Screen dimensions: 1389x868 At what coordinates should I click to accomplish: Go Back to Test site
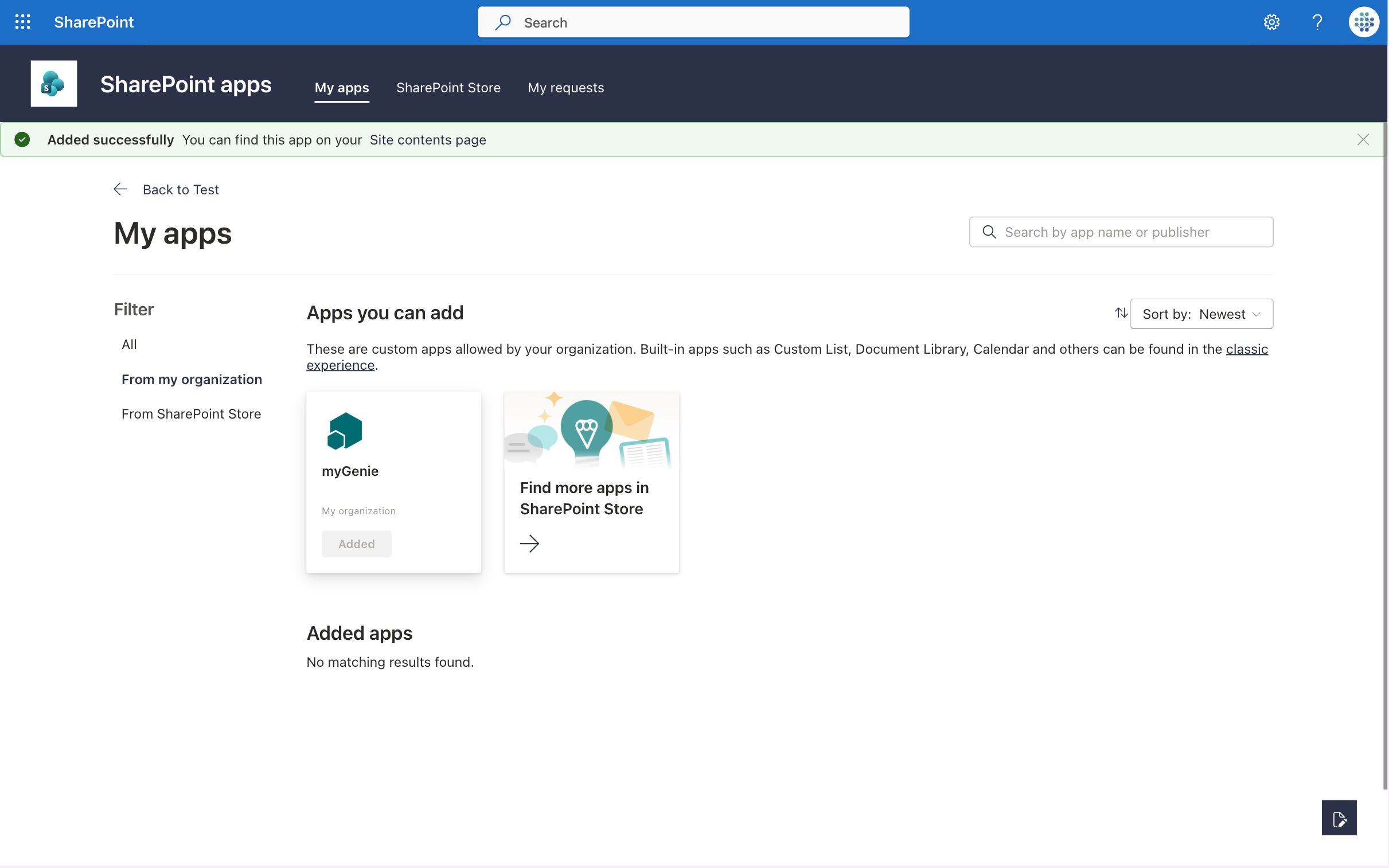point(181,190)
